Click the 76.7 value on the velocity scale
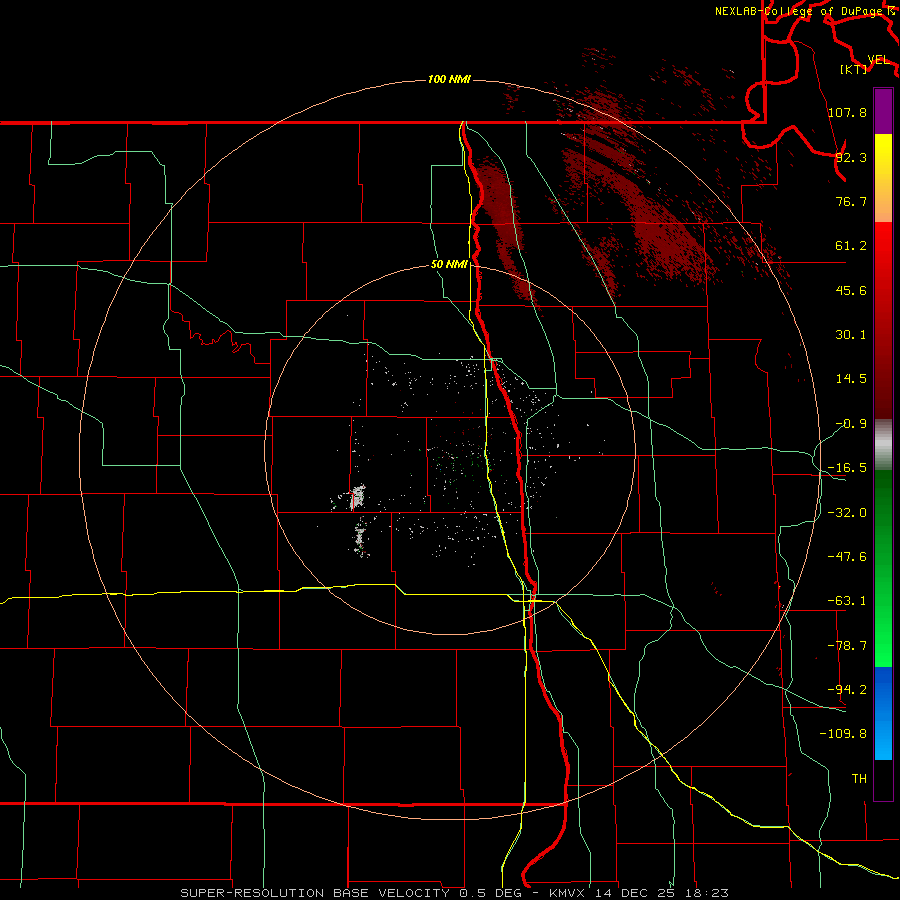Viewport: 900px width, 900px height. pos(851,201)
